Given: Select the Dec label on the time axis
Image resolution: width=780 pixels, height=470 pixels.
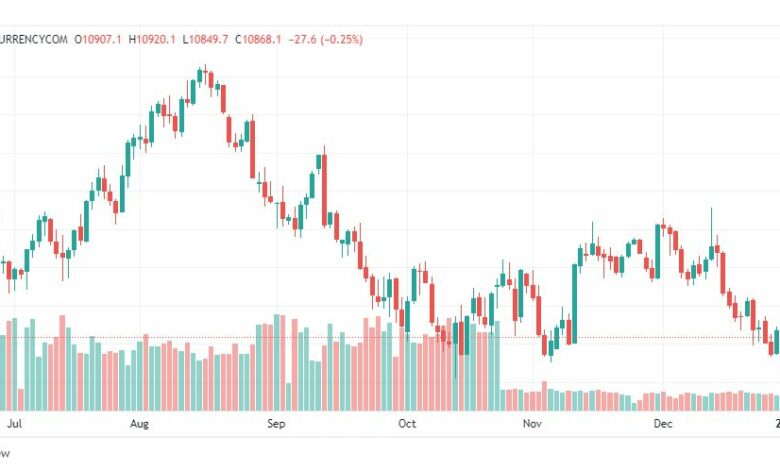Looking at the screenshot, I should click(x=663, y=424).
